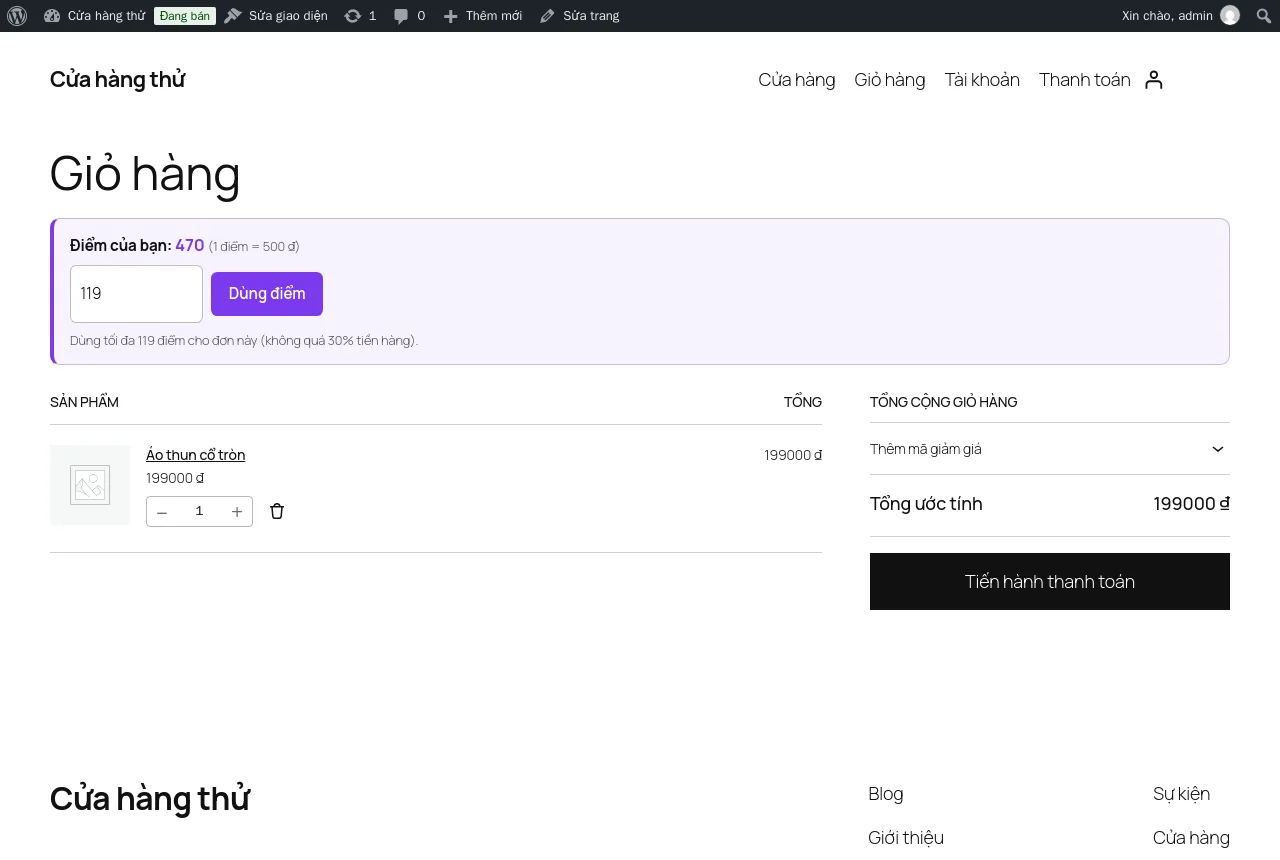The image size is (1280, 860).
Task: Click the footer Cửa hàng thử title
Action: [150, 799]
